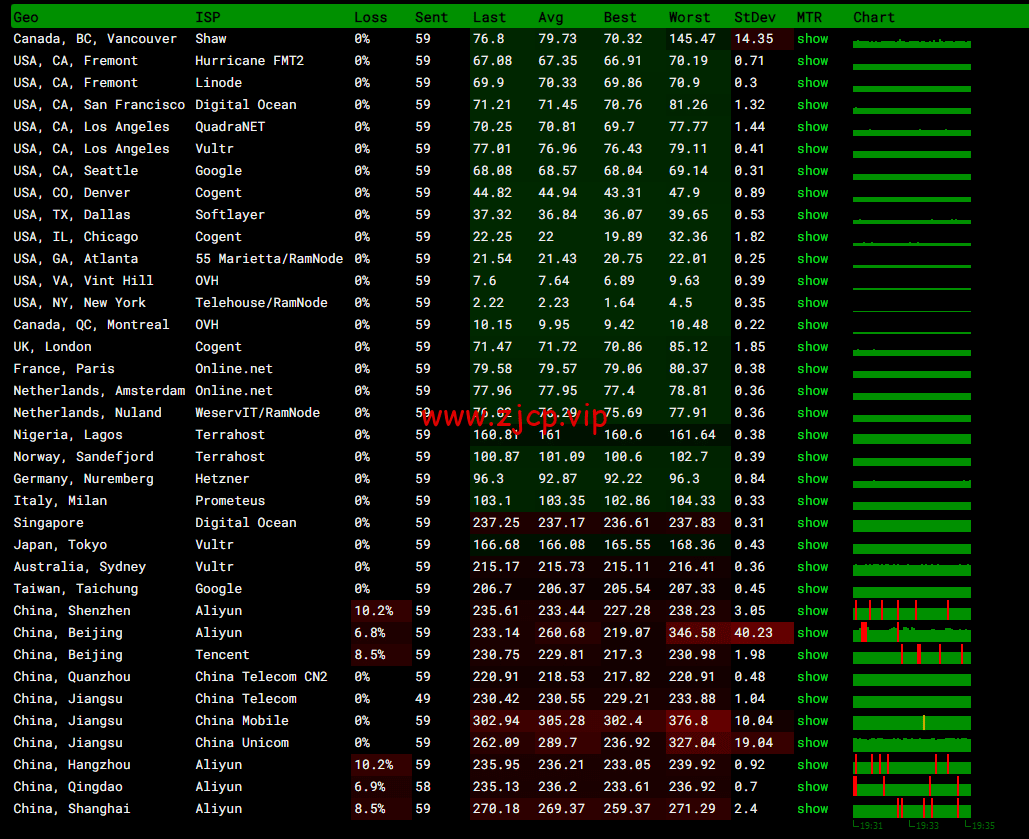1029x839 pixels.
Task: Click 'Netherlands, Amsterdam' geo cell
Action: click(x=99, y=391)
